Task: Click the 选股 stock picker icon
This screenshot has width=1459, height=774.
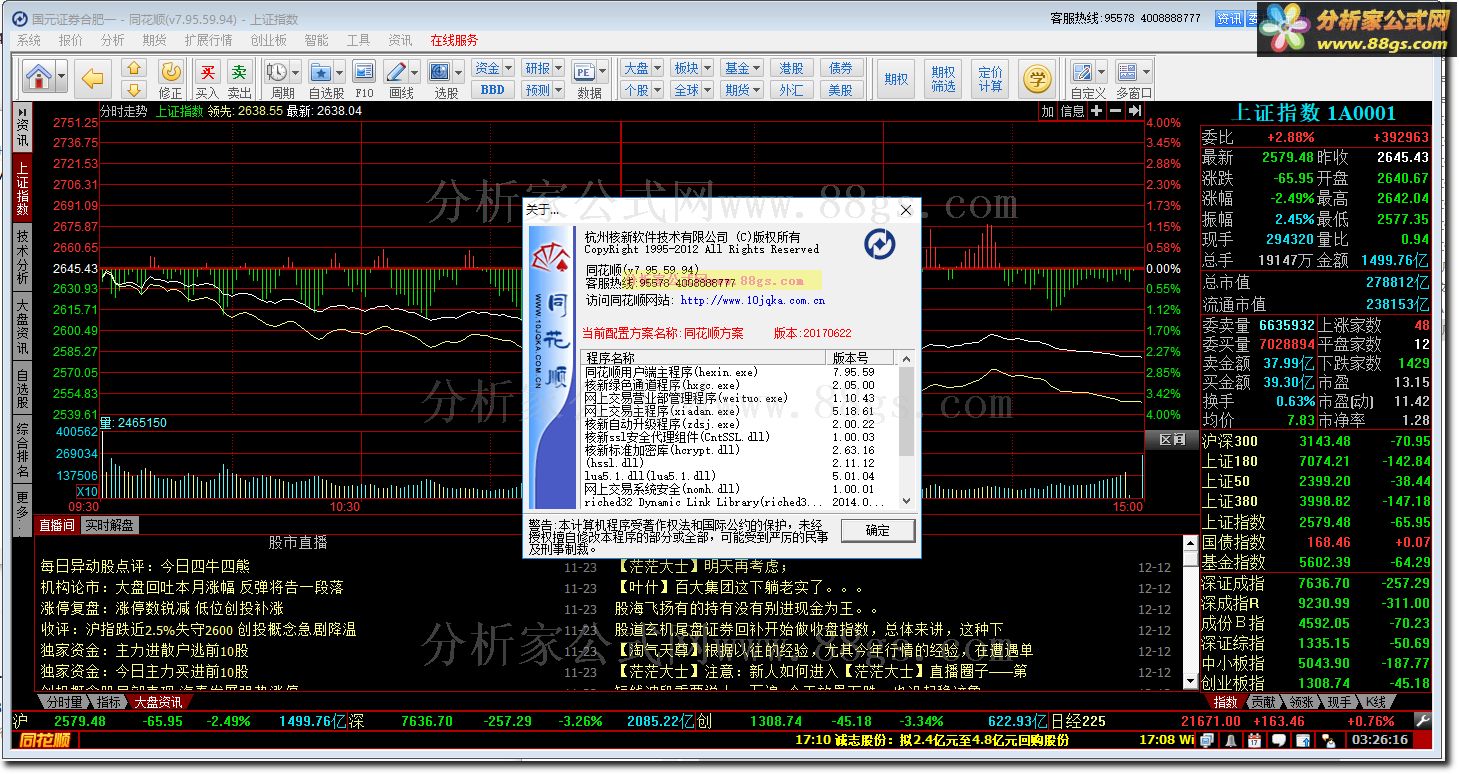Action: coord(440,71)
